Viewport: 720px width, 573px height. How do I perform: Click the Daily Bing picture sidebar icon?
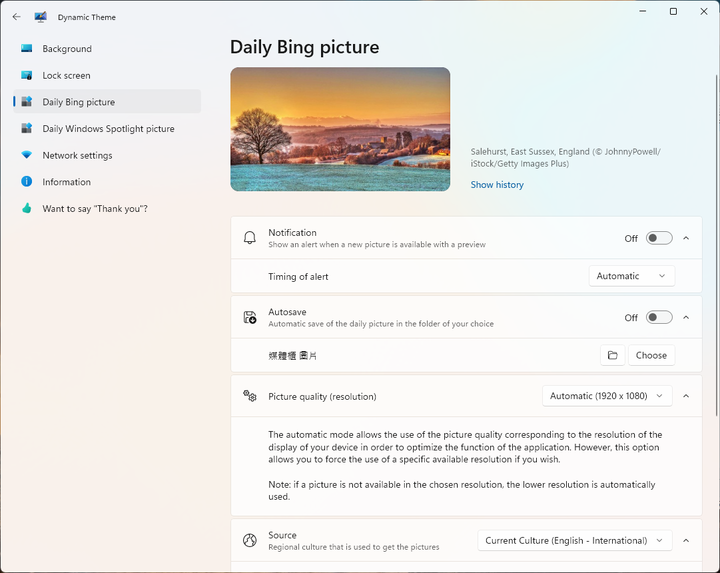(x=27, y=101)
